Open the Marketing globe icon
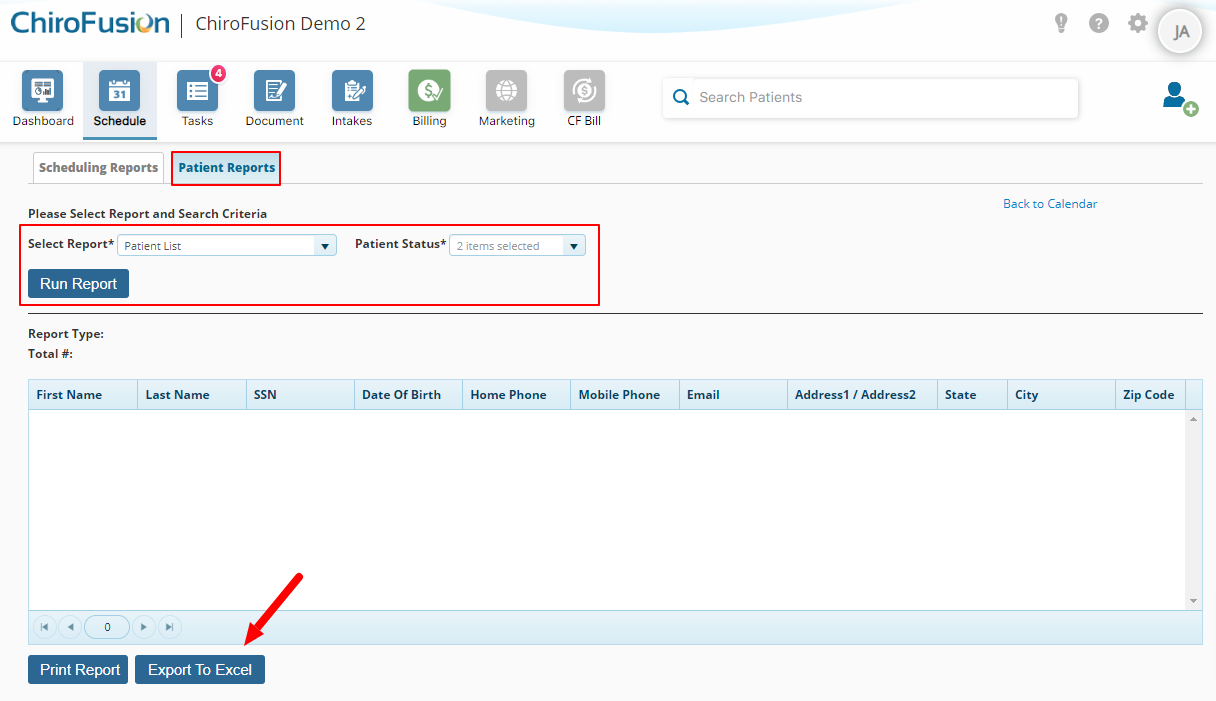1216x701 pixels. point(506,91)
